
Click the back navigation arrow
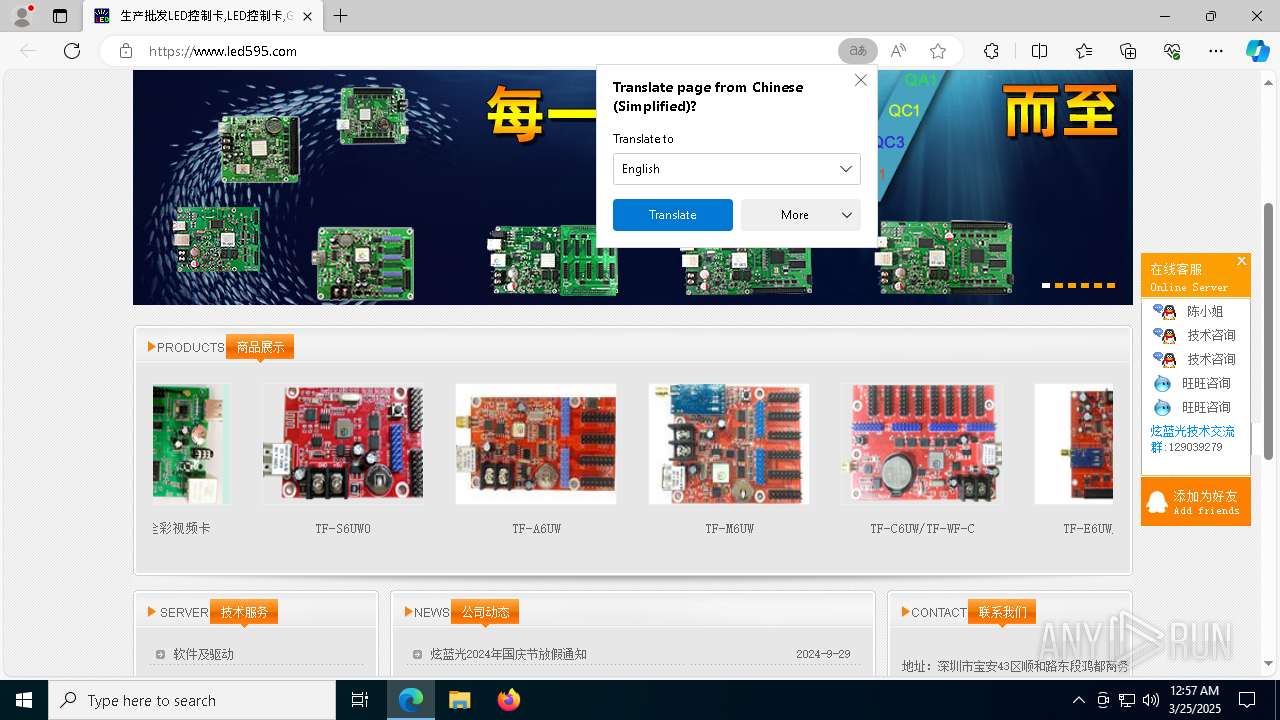(28, 51)
